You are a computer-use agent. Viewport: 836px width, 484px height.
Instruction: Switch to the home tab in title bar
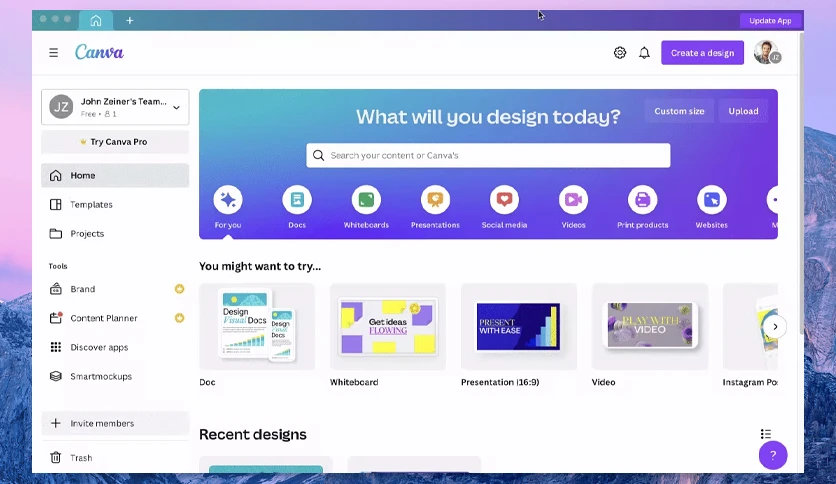coord(96,20)
